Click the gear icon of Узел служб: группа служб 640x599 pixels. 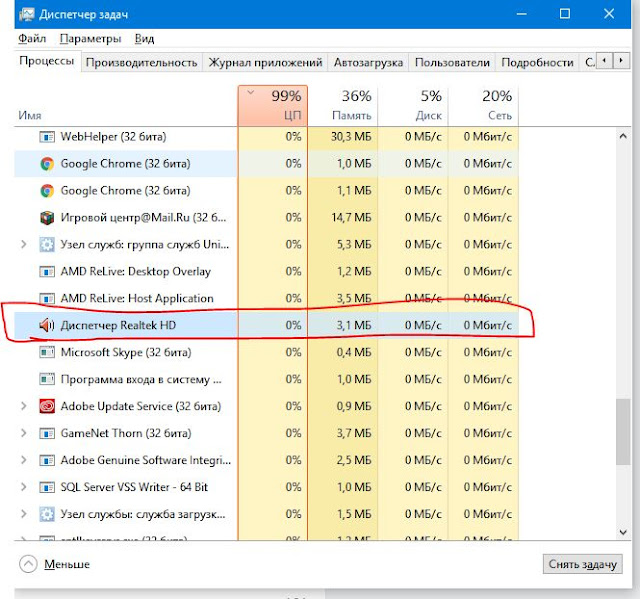point(47,244)
